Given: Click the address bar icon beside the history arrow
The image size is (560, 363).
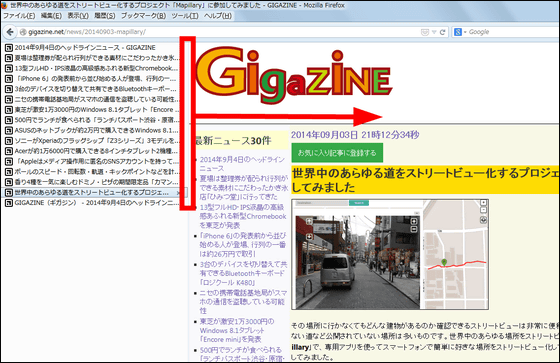Looking at the screenshot, I should [x=425, y=32].
